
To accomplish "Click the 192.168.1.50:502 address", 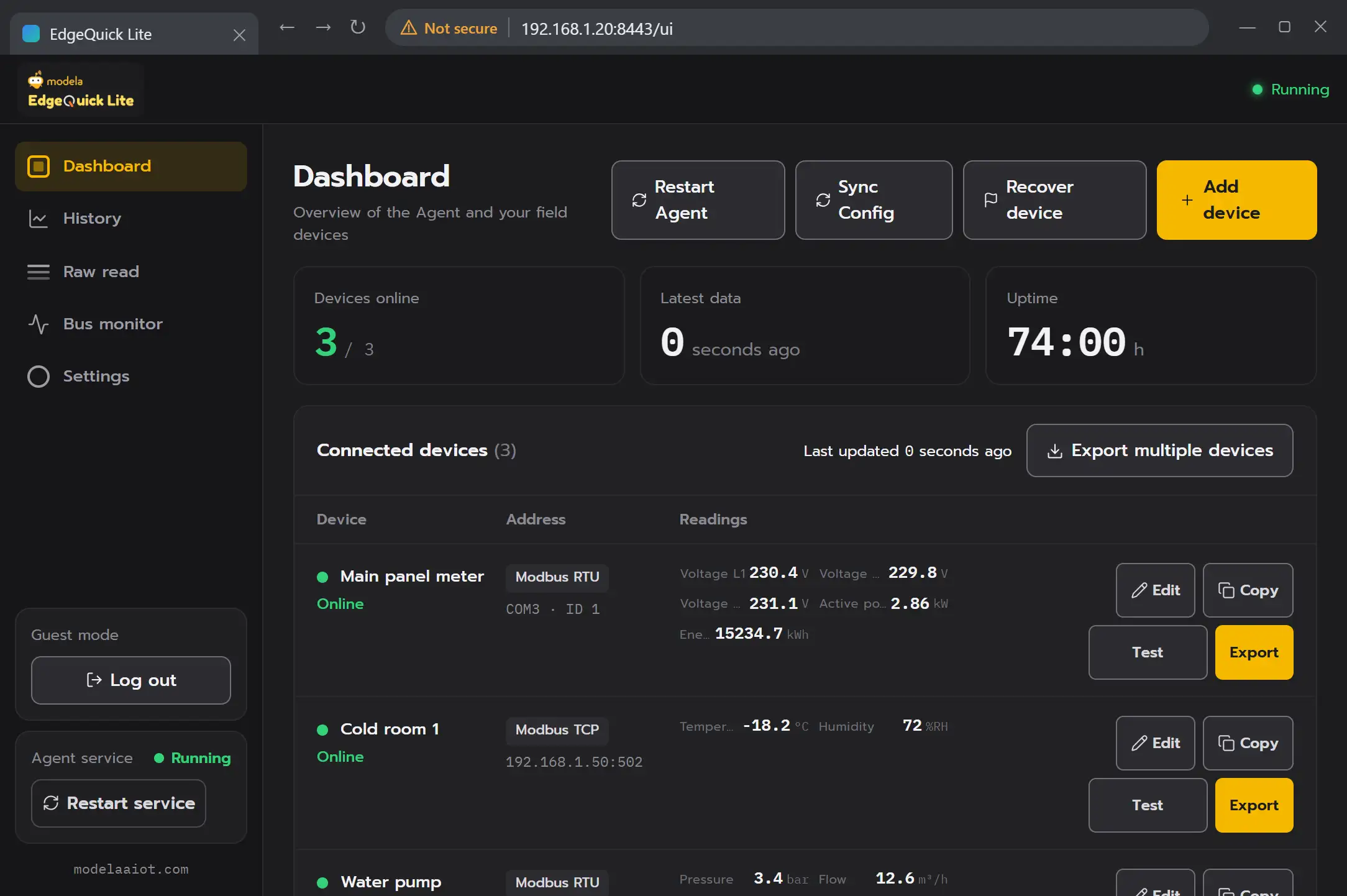I will [574, 762].
